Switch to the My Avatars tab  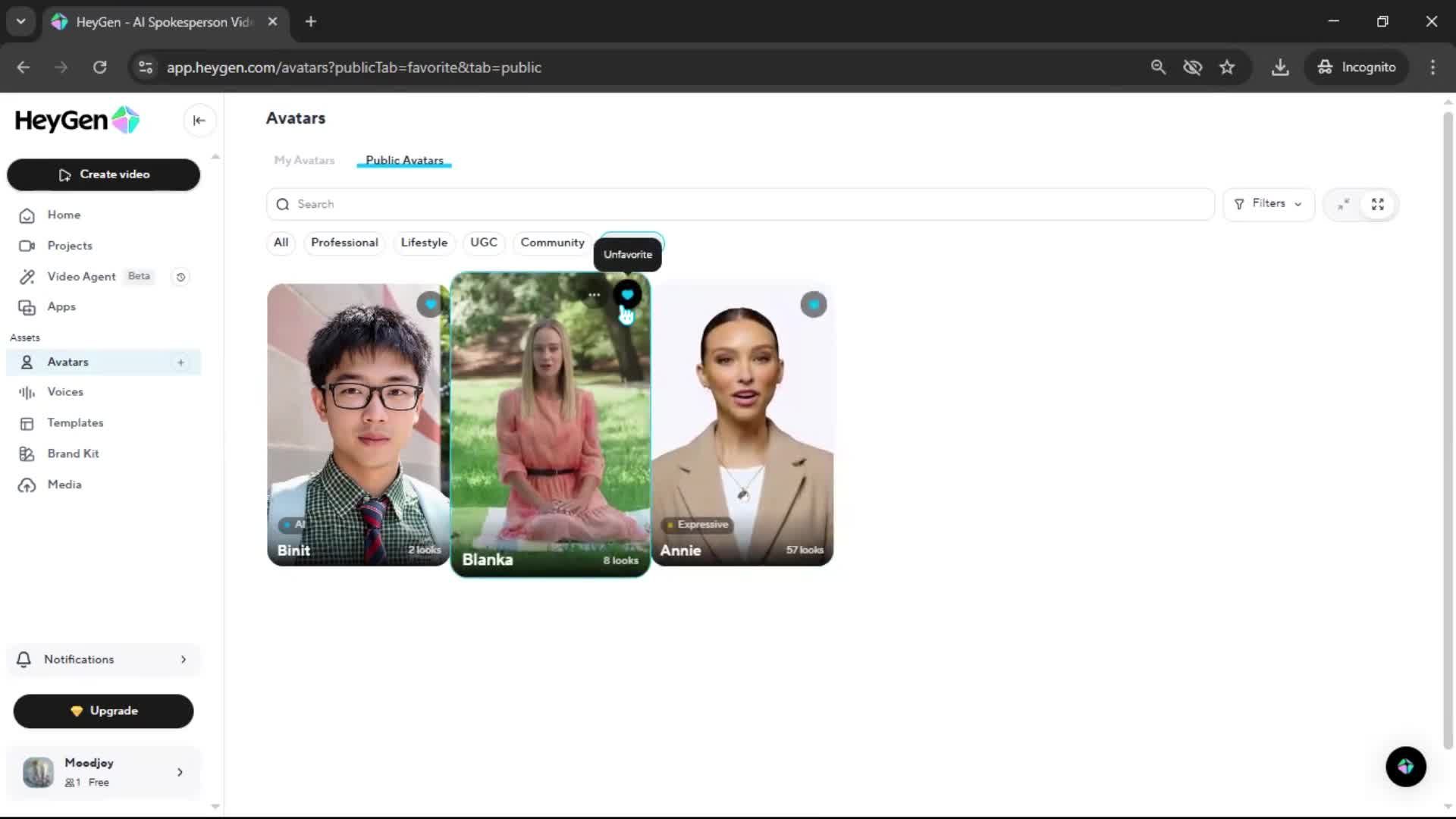click(x=304, y=160)
